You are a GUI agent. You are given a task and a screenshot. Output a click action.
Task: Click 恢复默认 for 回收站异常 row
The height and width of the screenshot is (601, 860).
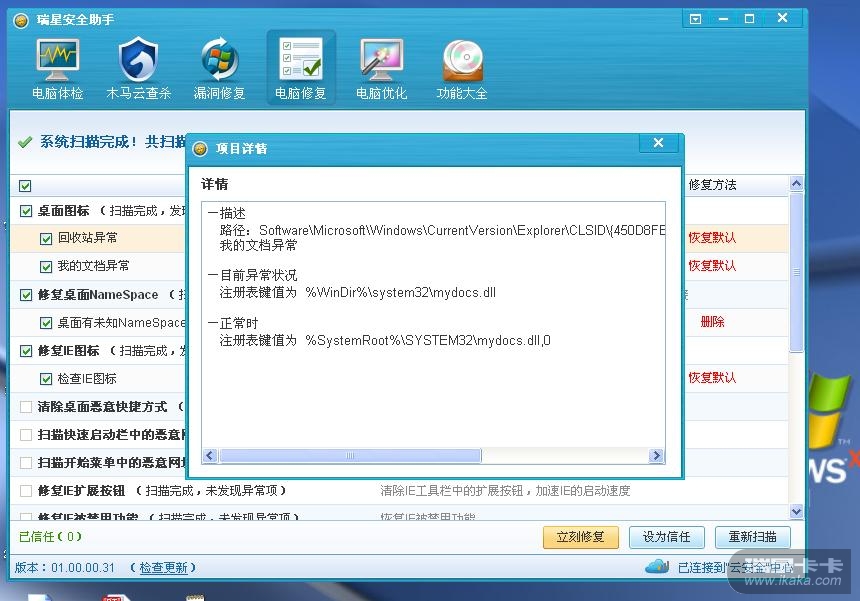pyautogui.click(x=712, y=237)
